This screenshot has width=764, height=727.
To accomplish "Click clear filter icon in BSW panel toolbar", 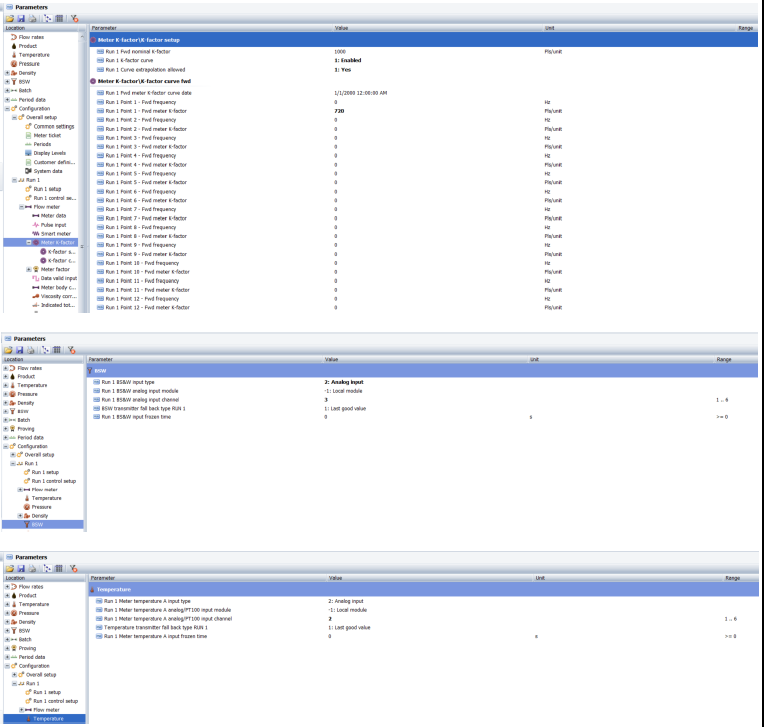I will pos(72,350).
